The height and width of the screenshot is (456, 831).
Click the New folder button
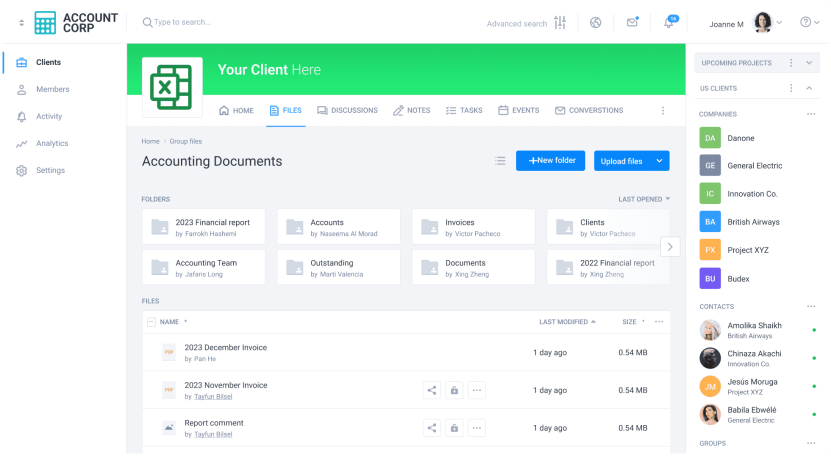[551, 161]
